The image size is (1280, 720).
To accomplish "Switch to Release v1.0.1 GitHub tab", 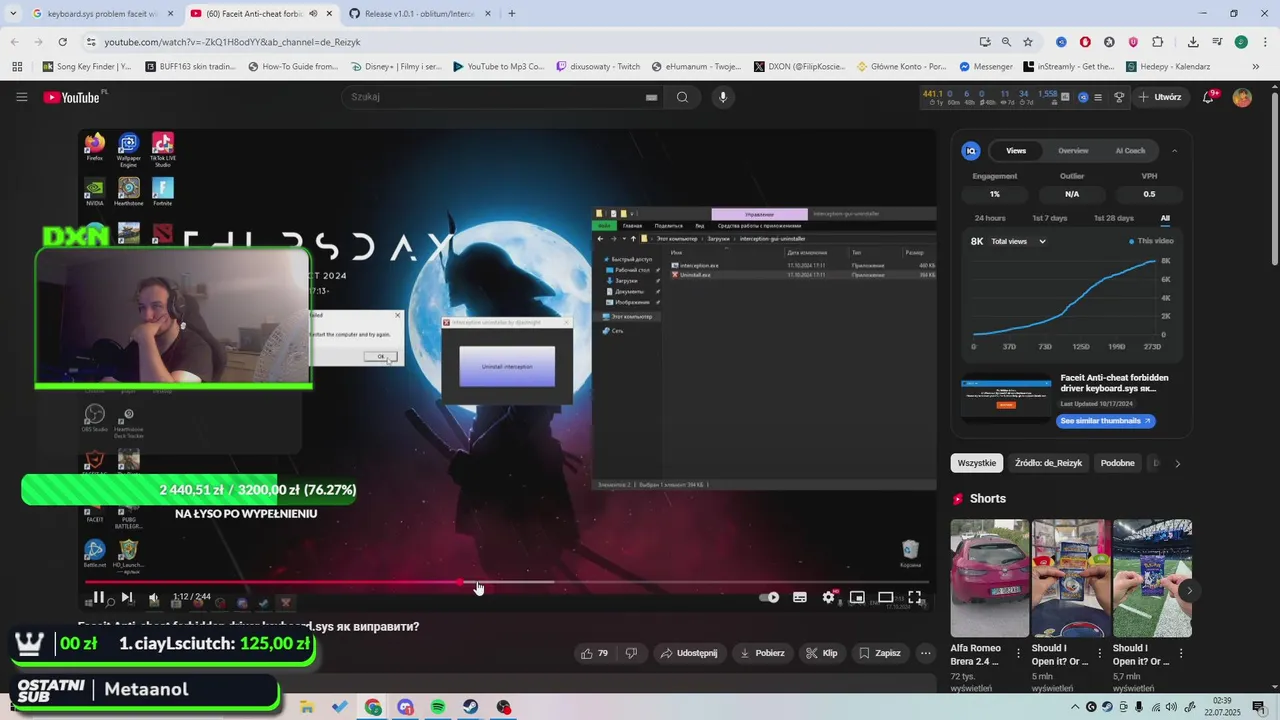I will 420,14.
